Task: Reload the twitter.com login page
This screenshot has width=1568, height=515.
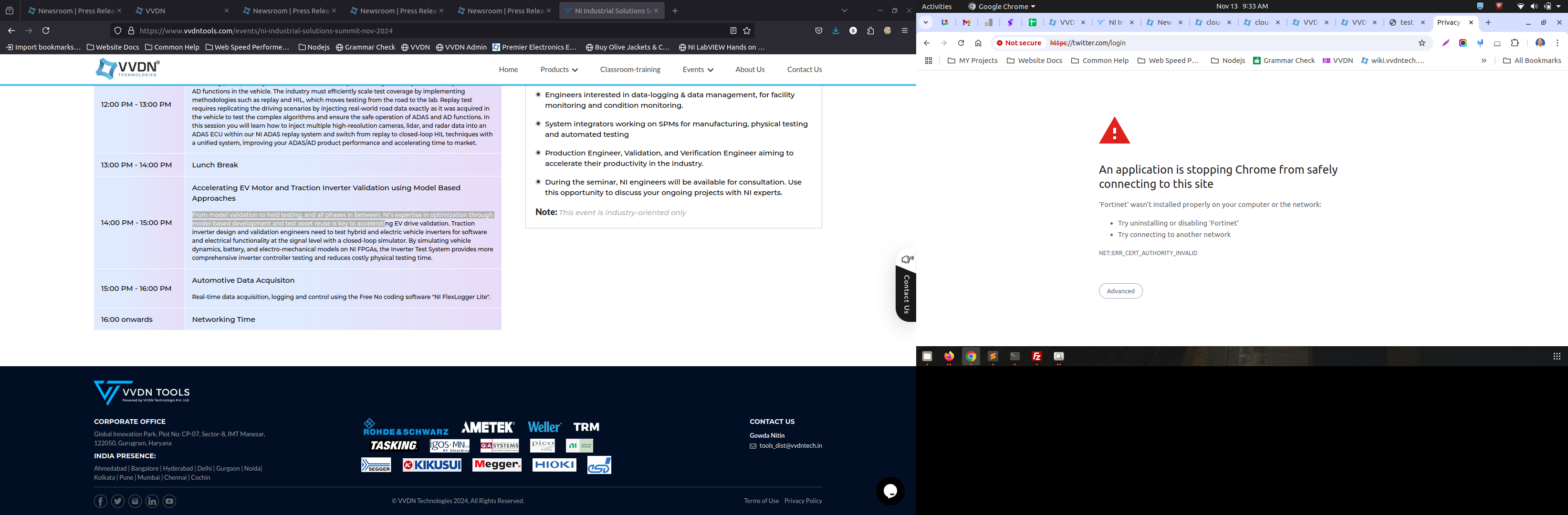Action: (x=961, y=43)
